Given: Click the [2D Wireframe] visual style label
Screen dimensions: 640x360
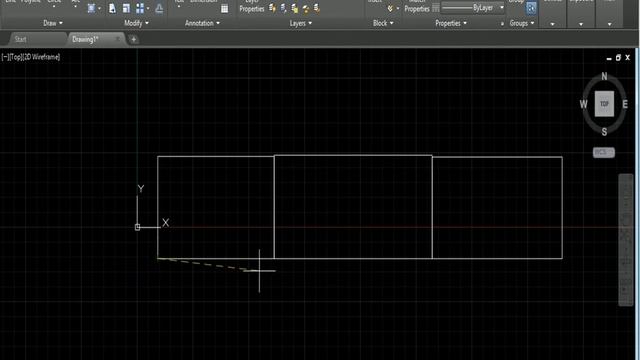Looking at the screenshot, I should point(42,57).
